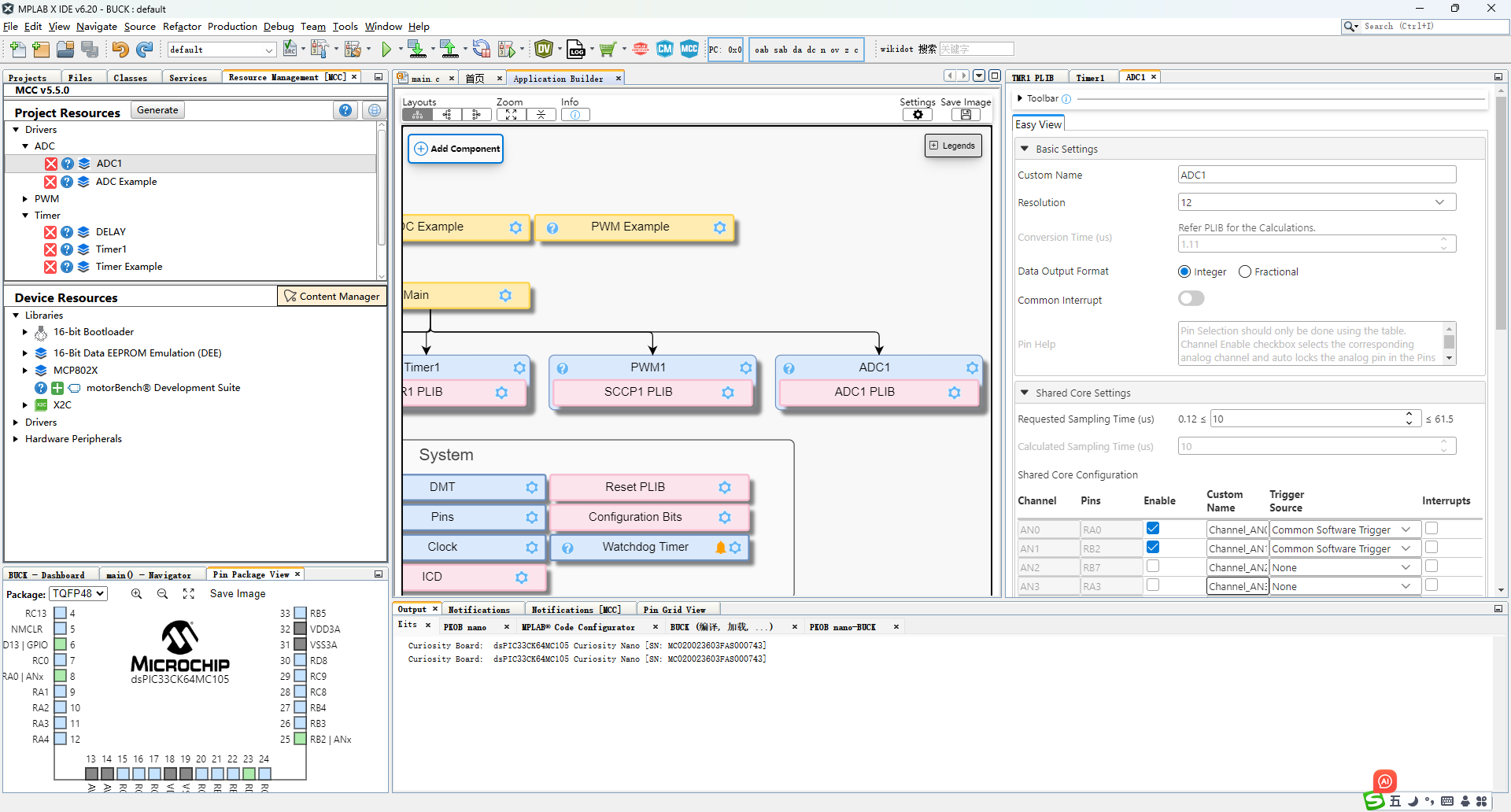
Task: Switch to the Files tab
Action: (x=80, y=78)
